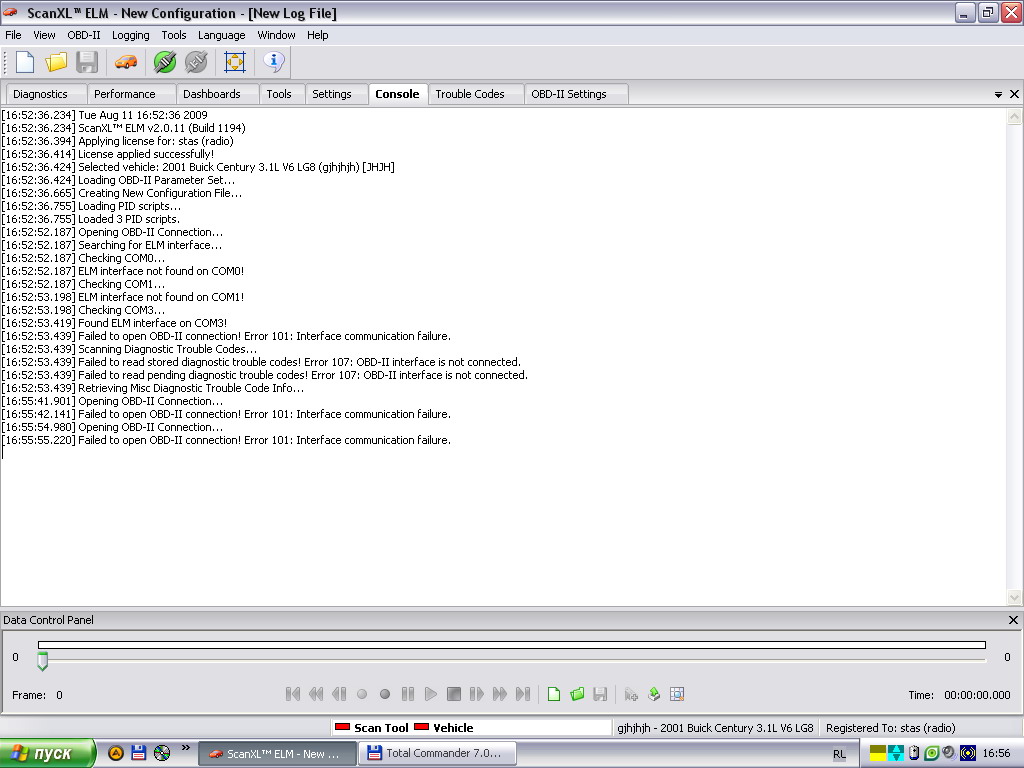Click the stop square playback button
Image resolution: width=1024 pixels, height=768 pixels.
point(454,694)
